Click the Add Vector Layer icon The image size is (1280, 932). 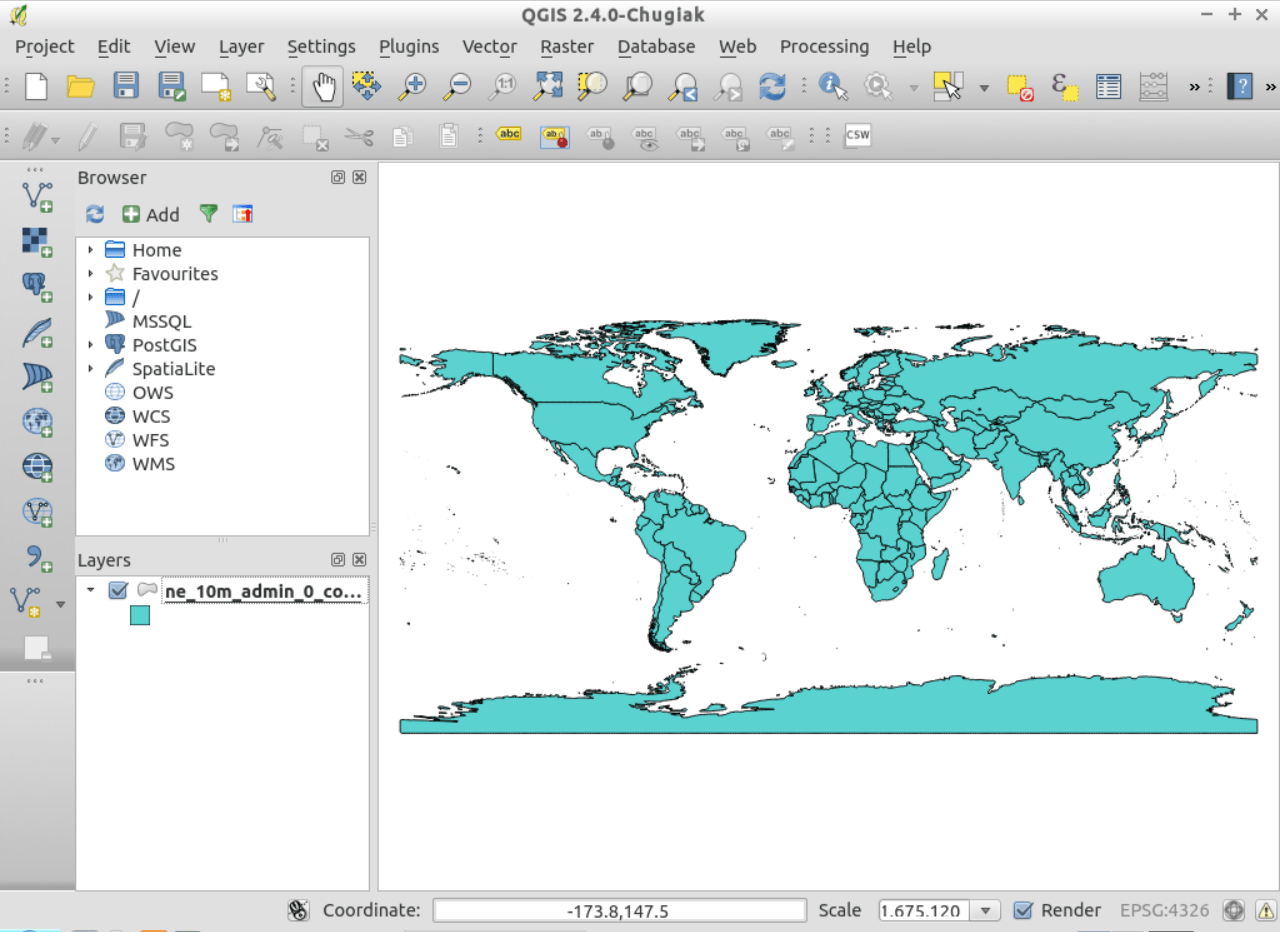[x=37, y=194]
